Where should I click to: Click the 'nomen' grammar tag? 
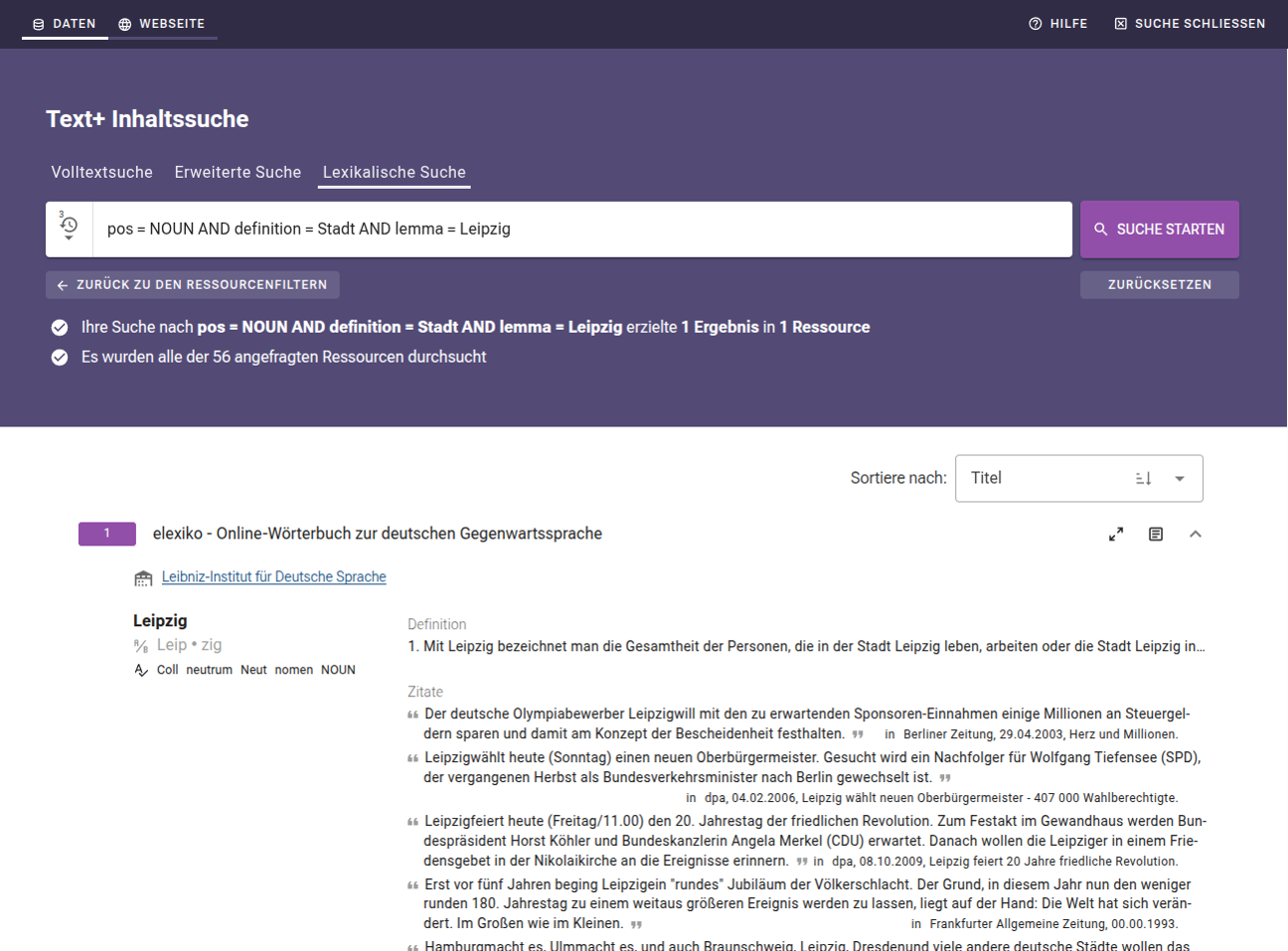[294, 670]
